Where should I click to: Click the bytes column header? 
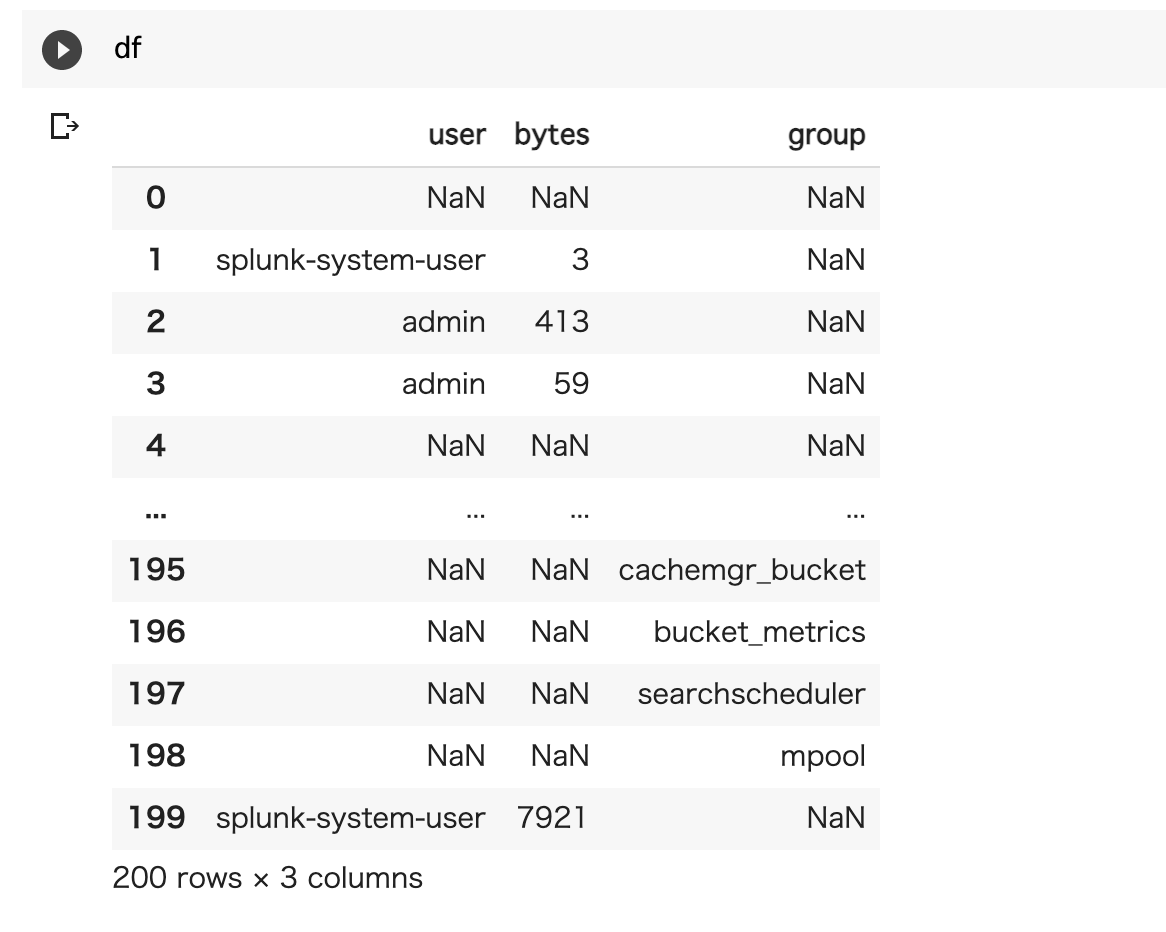(x=551, y=134)
